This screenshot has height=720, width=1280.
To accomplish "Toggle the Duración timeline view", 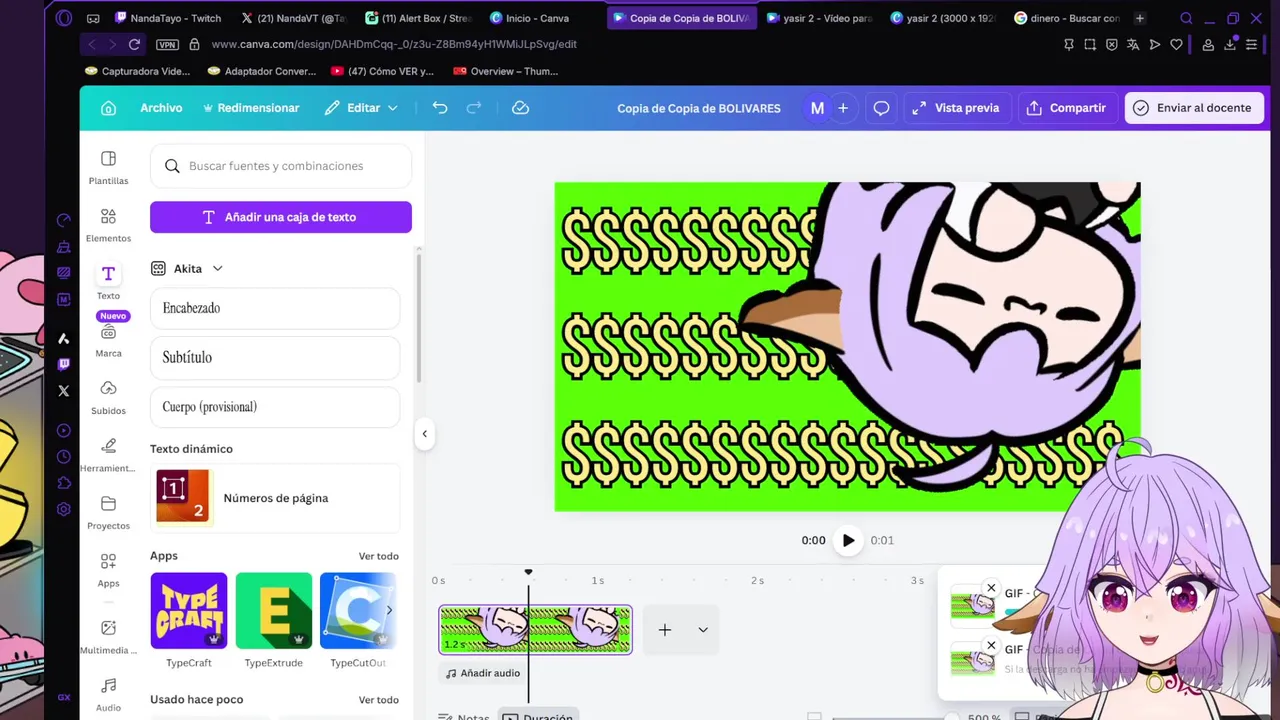I will coord(538,716).
